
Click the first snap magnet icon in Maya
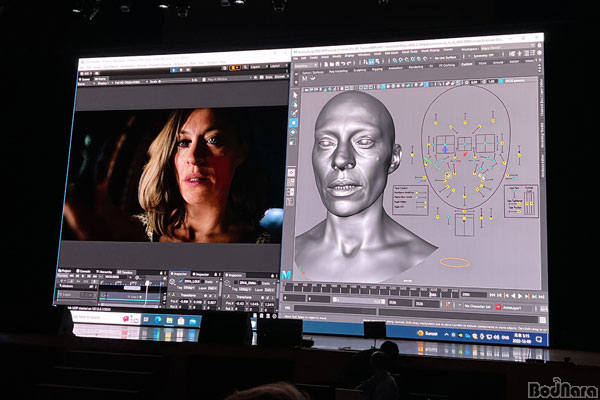click(x=395, y=60)
